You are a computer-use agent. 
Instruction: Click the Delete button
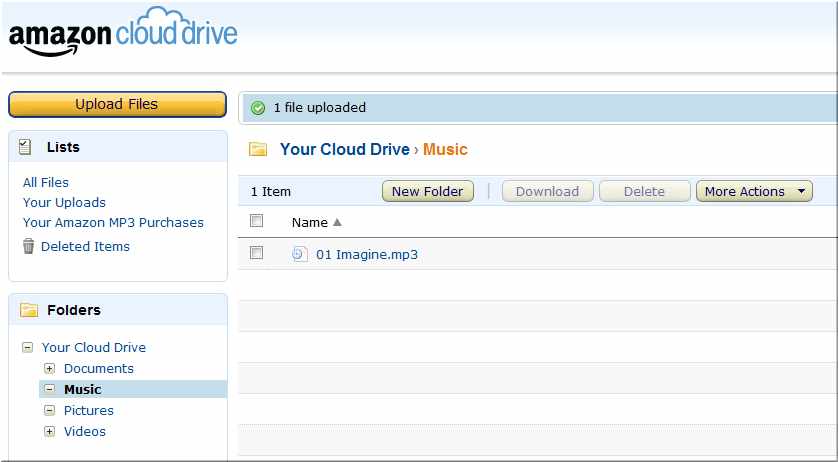(x=645, y=191)
